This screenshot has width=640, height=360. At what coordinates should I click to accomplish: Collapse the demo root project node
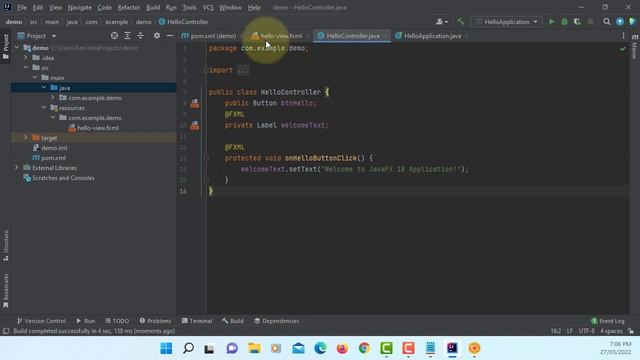[17, 48]
